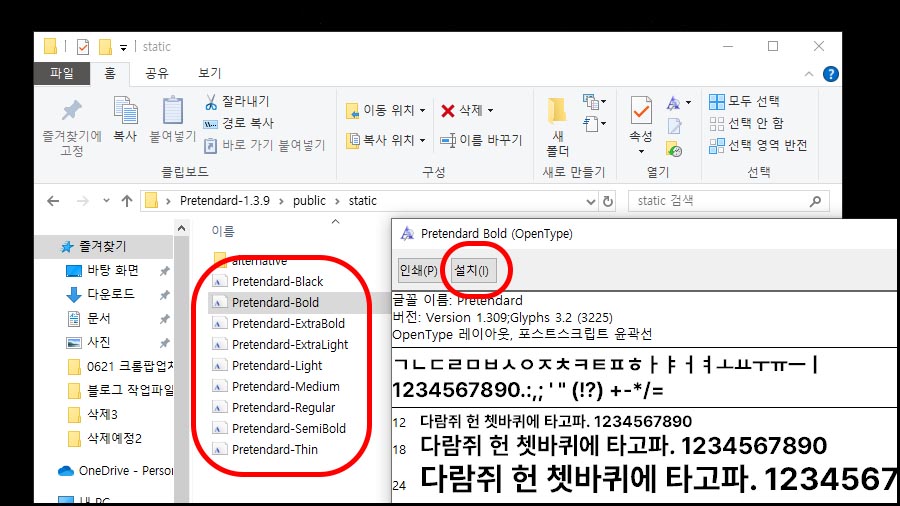Click the Cut (잘라내기) scissors command
The height and width of the screenshot is (506, 900).
point(237,102)
